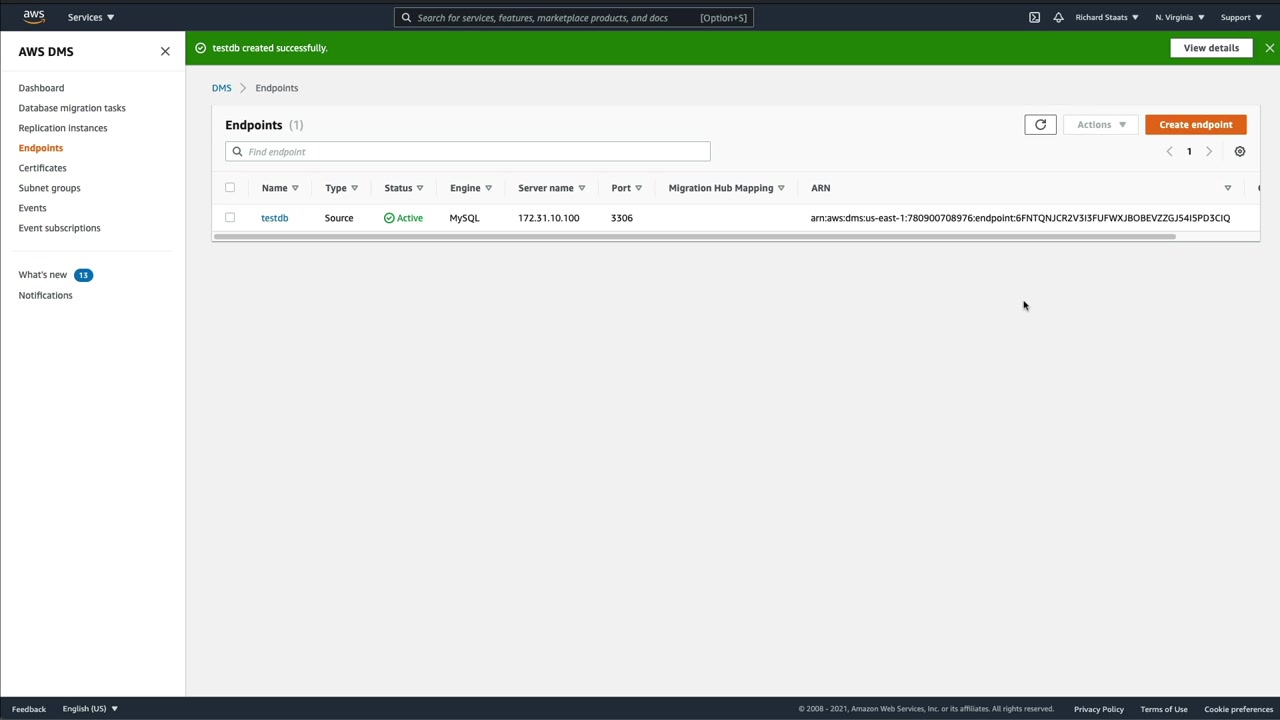The width and height of the screenshot is (1280, 720).
Task: Go to previous page of endpoints
Action: [x=1169, y=152]
